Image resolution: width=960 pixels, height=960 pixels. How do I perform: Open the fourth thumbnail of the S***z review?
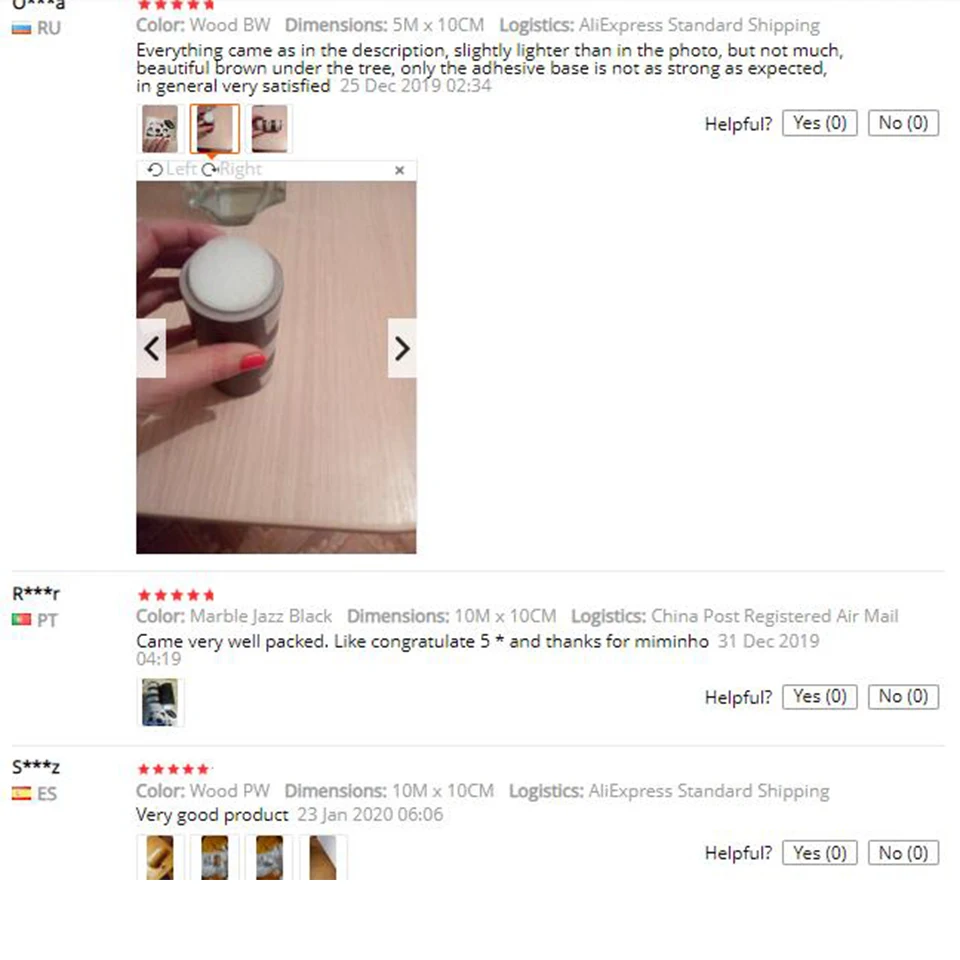[323, 857]
